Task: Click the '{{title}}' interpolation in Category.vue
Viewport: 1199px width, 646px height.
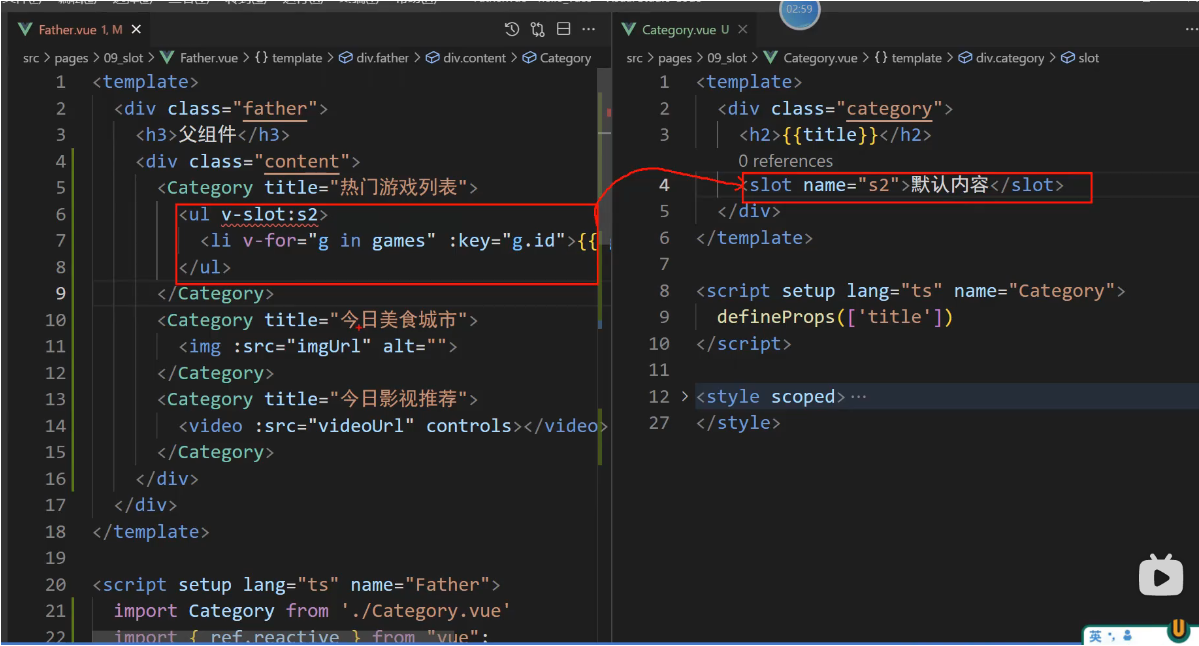Action: coord(830,135)
